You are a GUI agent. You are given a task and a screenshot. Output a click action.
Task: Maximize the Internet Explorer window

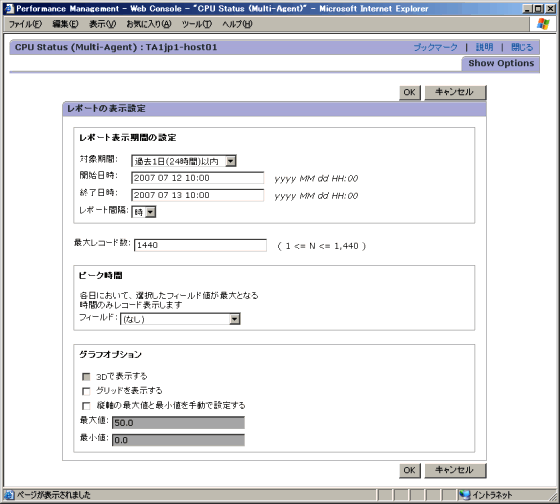pos(539,8)
